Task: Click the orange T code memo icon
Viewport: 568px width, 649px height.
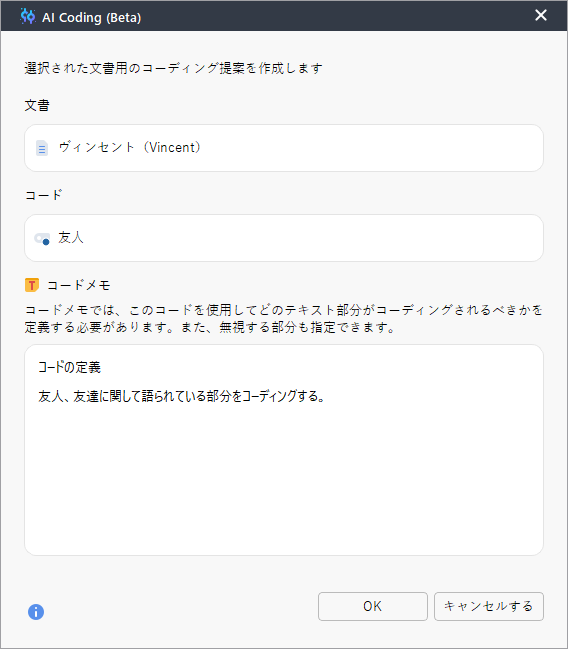Action: pyautogui.click(x=32, y=285)
